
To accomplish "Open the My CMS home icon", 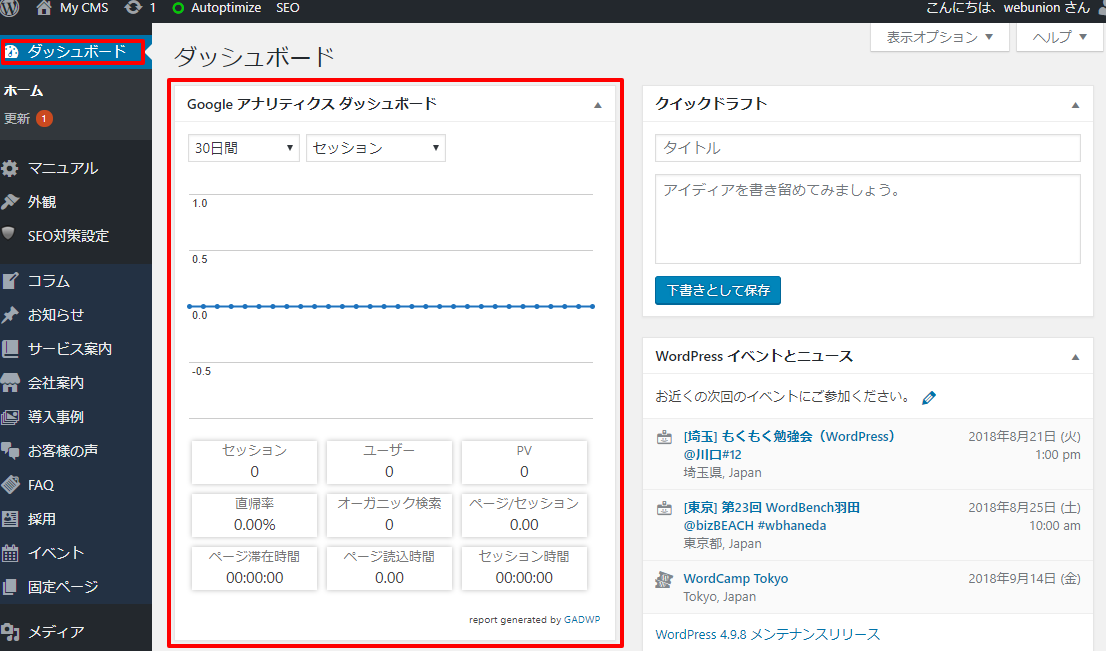I will pos(44,8).
